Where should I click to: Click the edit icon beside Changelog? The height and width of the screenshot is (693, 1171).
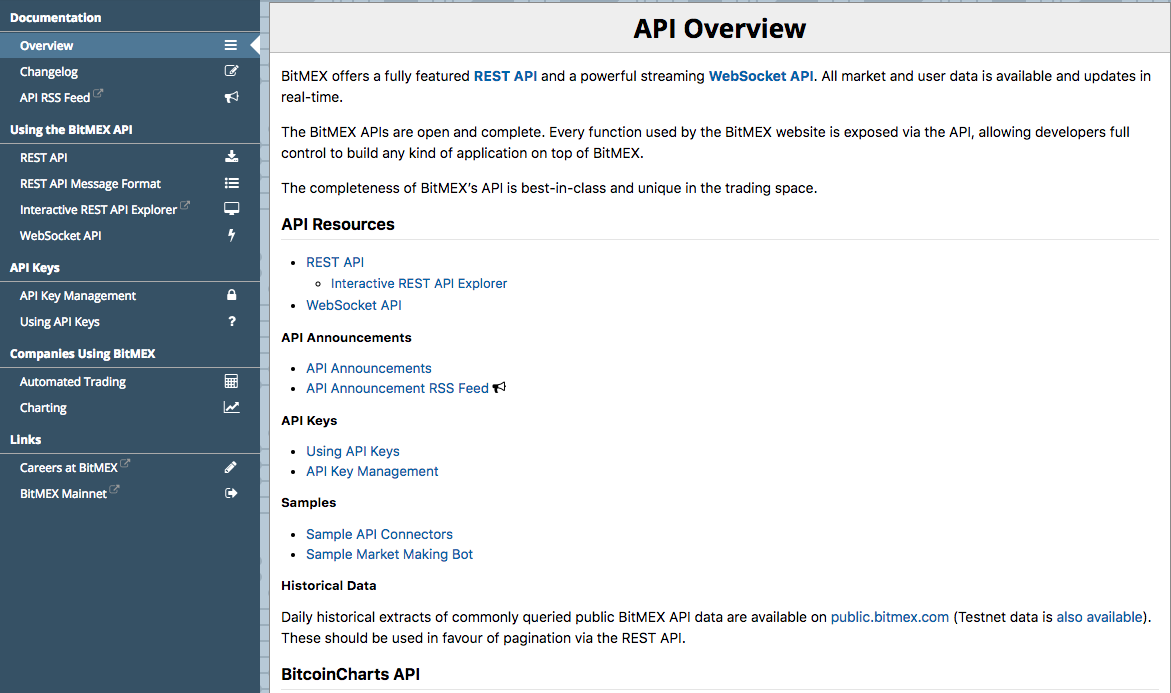point(232,71)
